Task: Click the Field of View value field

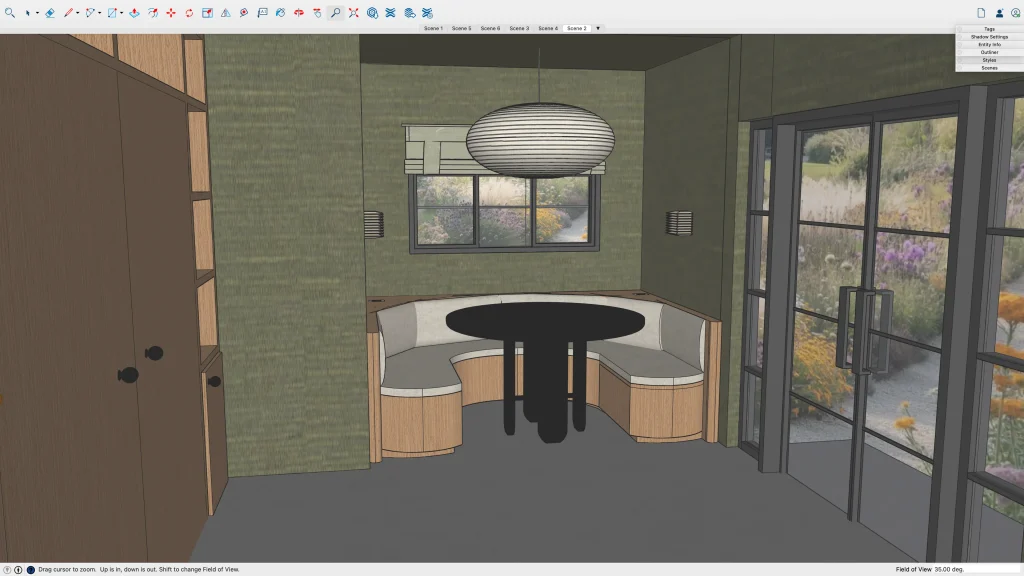Action: click(x=944, y=569)
